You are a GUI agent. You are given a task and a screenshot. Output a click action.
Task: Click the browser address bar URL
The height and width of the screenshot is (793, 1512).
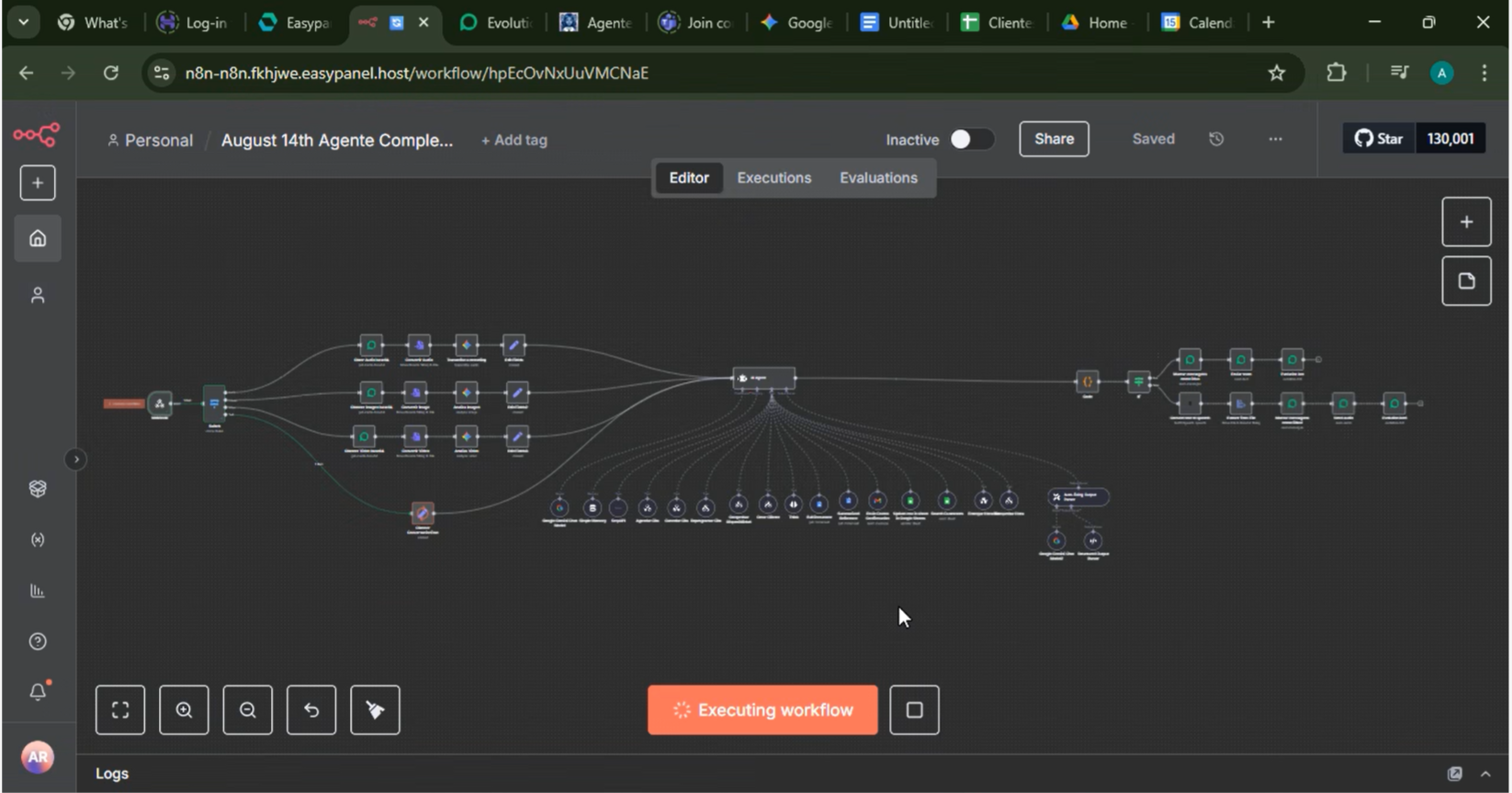tap(417, 73)
